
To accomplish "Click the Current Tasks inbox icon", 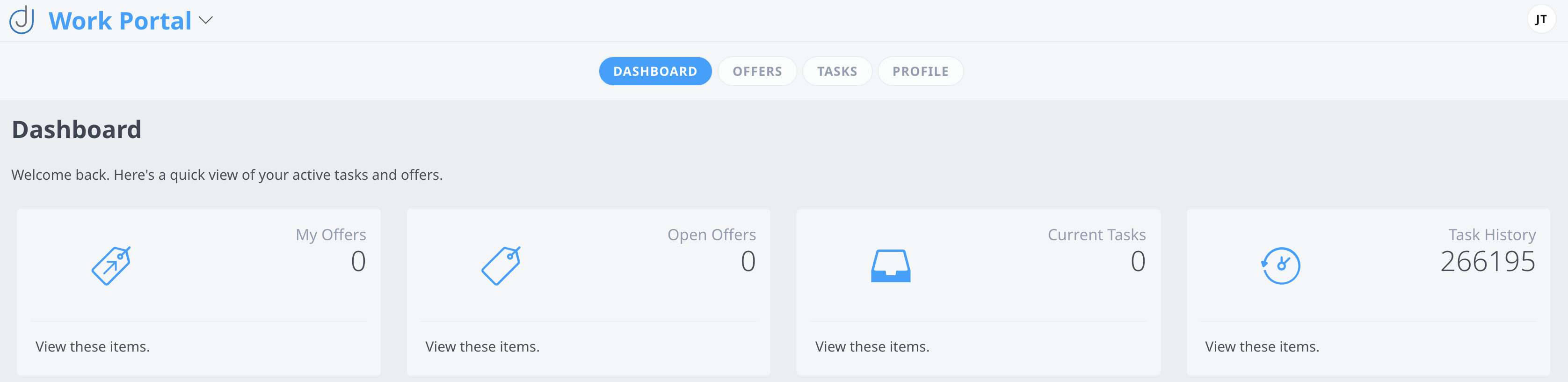I will click(x=891, y=266).
